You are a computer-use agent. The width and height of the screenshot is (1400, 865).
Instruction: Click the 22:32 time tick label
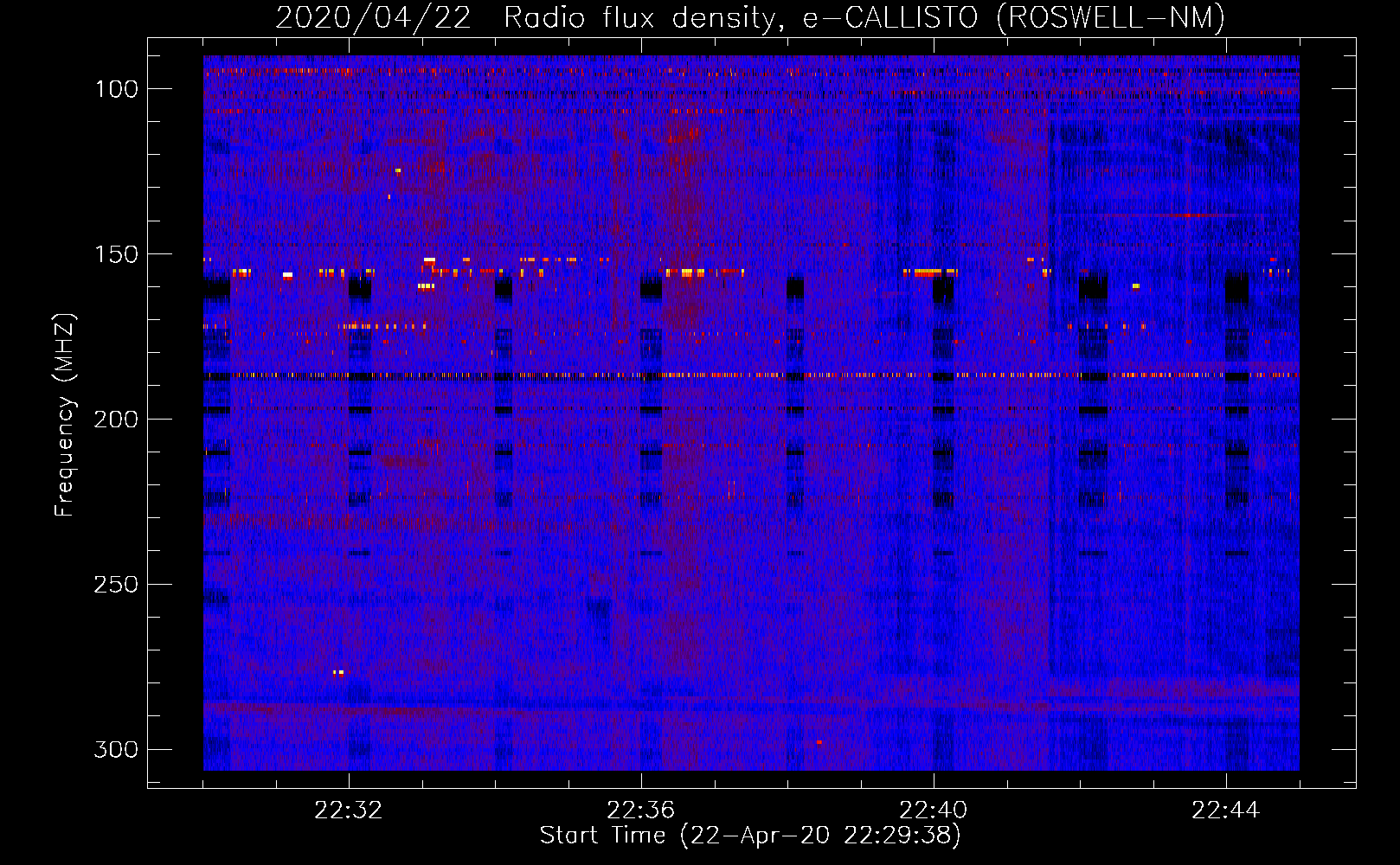[x=349, y=811]
